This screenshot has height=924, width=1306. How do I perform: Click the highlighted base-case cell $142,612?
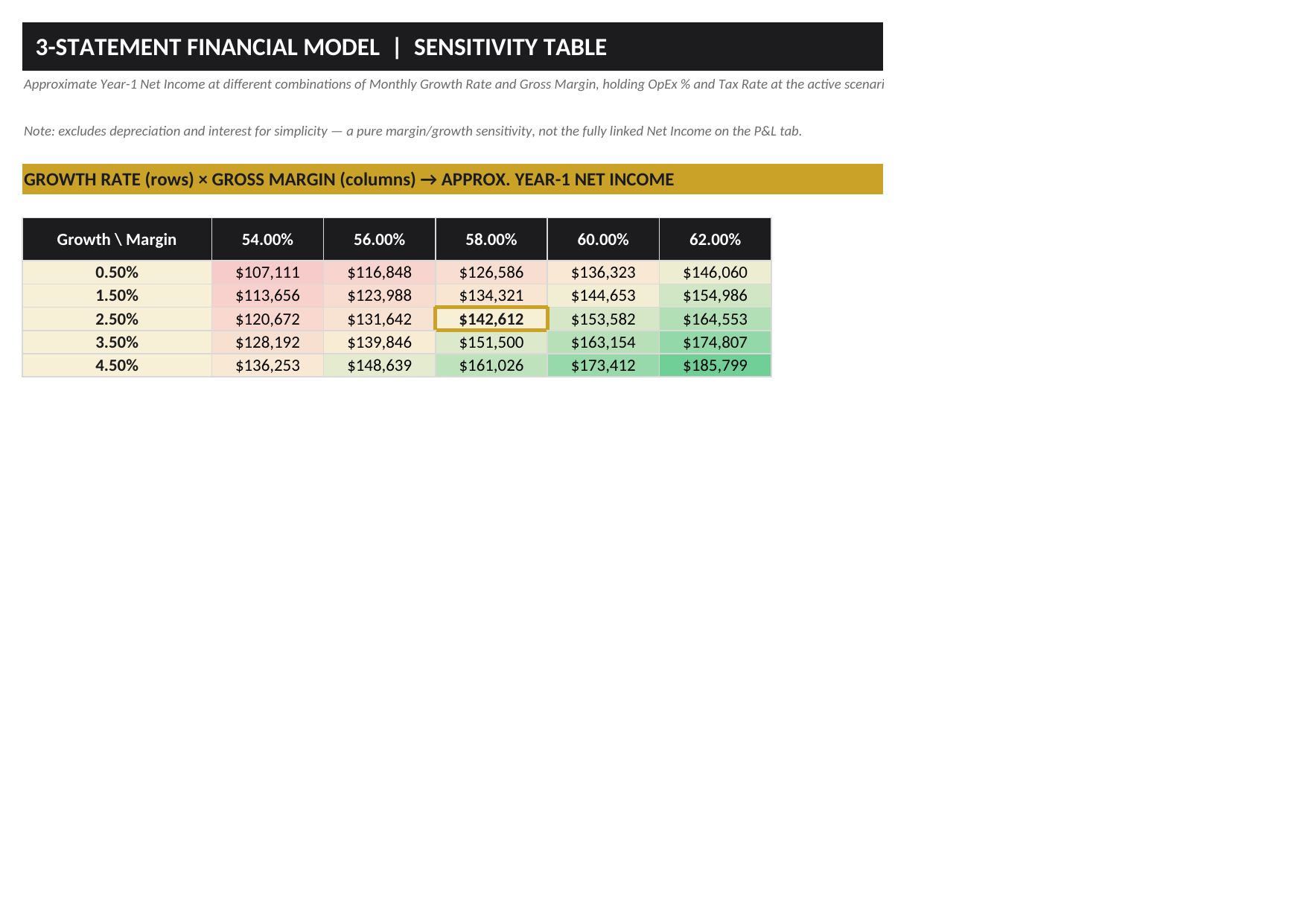pyautogui.click(x=491, y=319)
